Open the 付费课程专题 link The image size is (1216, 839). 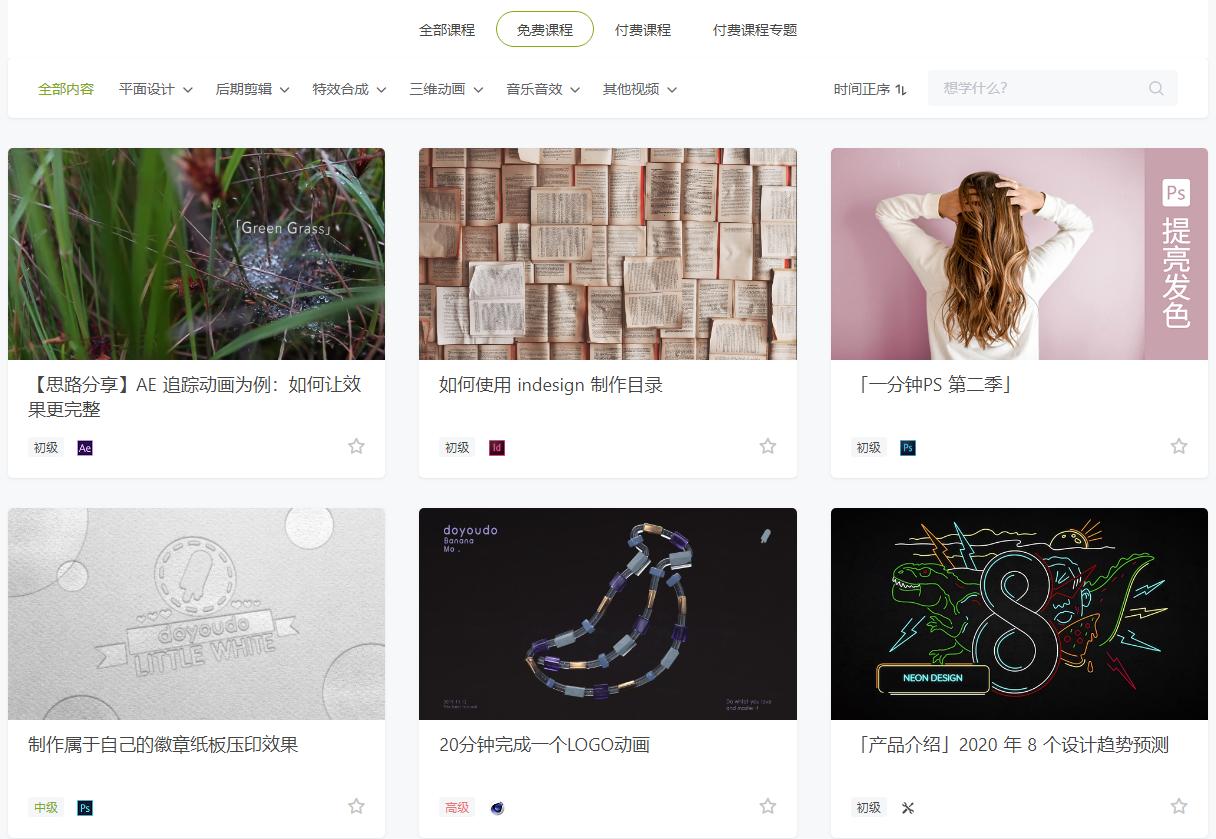point(755,30)
